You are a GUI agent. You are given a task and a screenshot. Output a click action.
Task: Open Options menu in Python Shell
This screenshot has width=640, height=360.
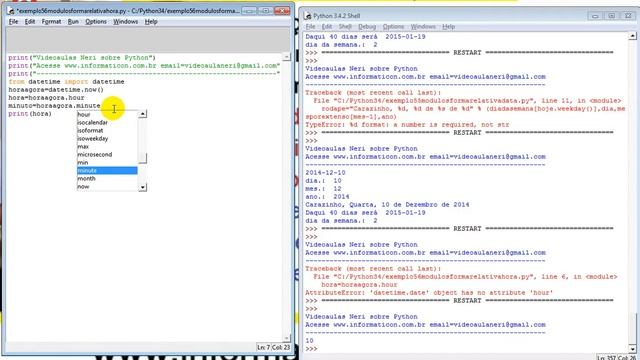click(393, 27)
